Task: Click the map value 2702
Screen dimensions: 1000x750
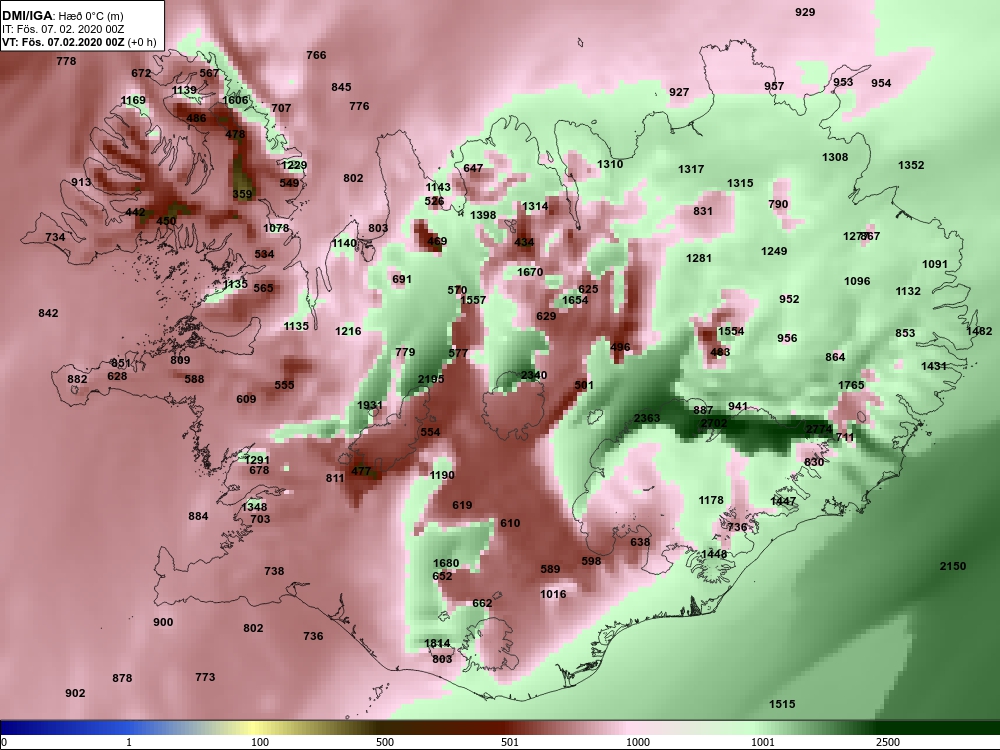Action: pos(714,423)
